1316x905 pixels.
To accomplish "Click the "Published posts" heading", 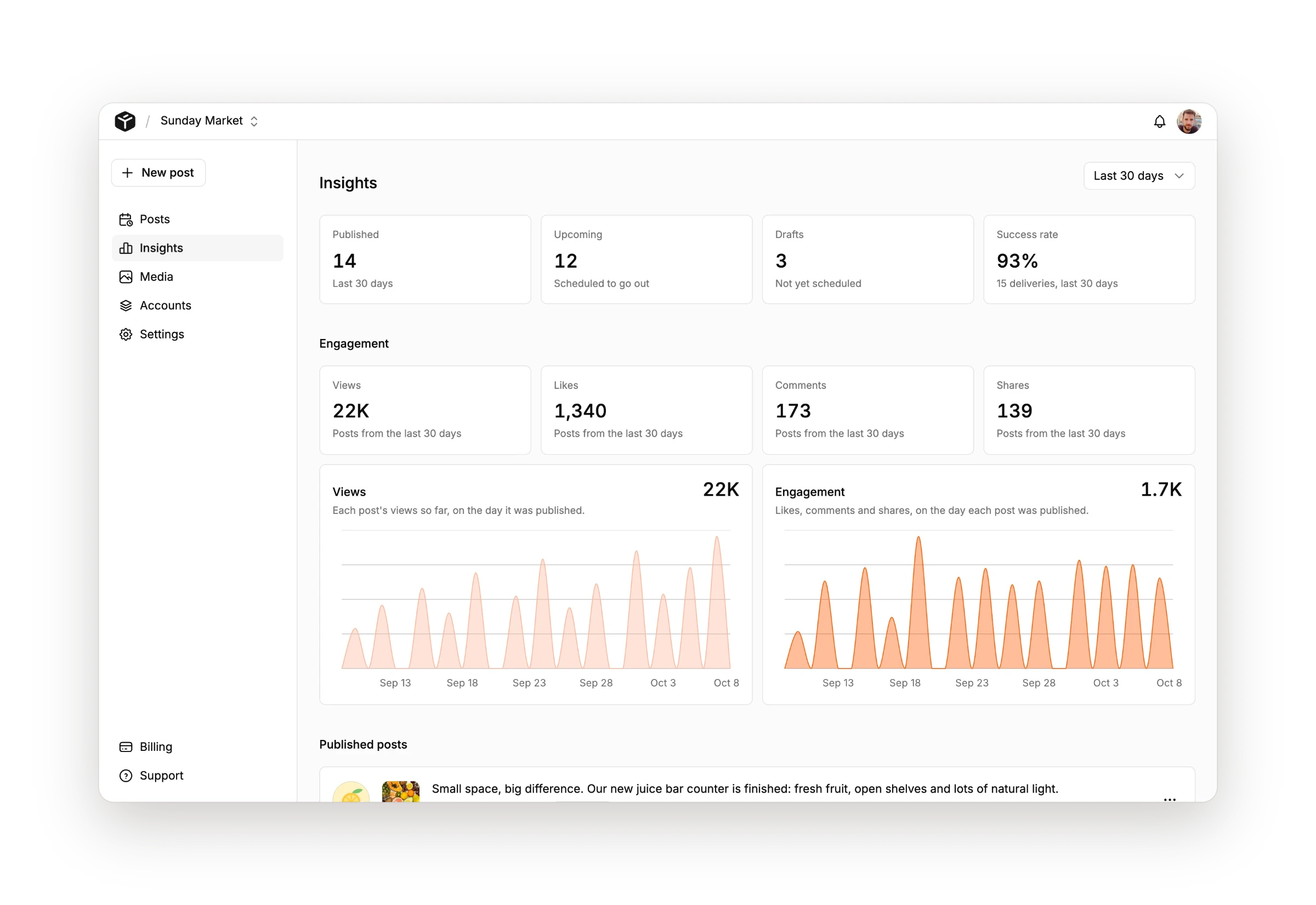I will coord(362,744).
